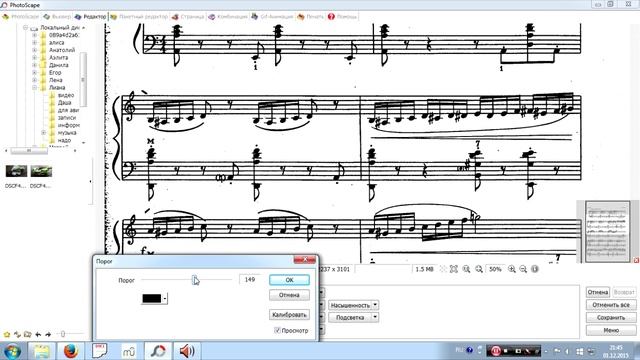Click the favorites star icon
The width and height of the screenshot is (640, 360).
(x=7, y=334)
